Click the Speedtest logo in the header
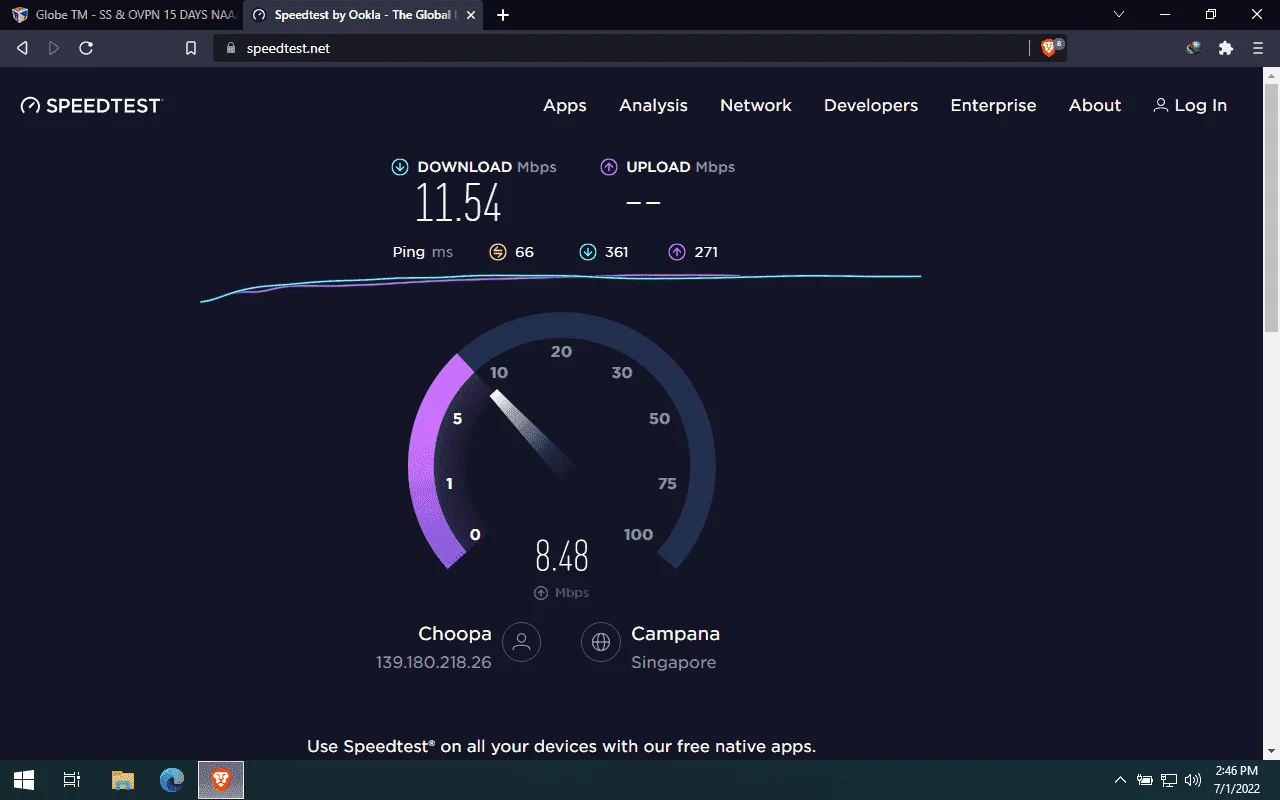Image resolution: width=1280 pixels, height=800 pixels. pyautogui.click(x=91, y=105)
